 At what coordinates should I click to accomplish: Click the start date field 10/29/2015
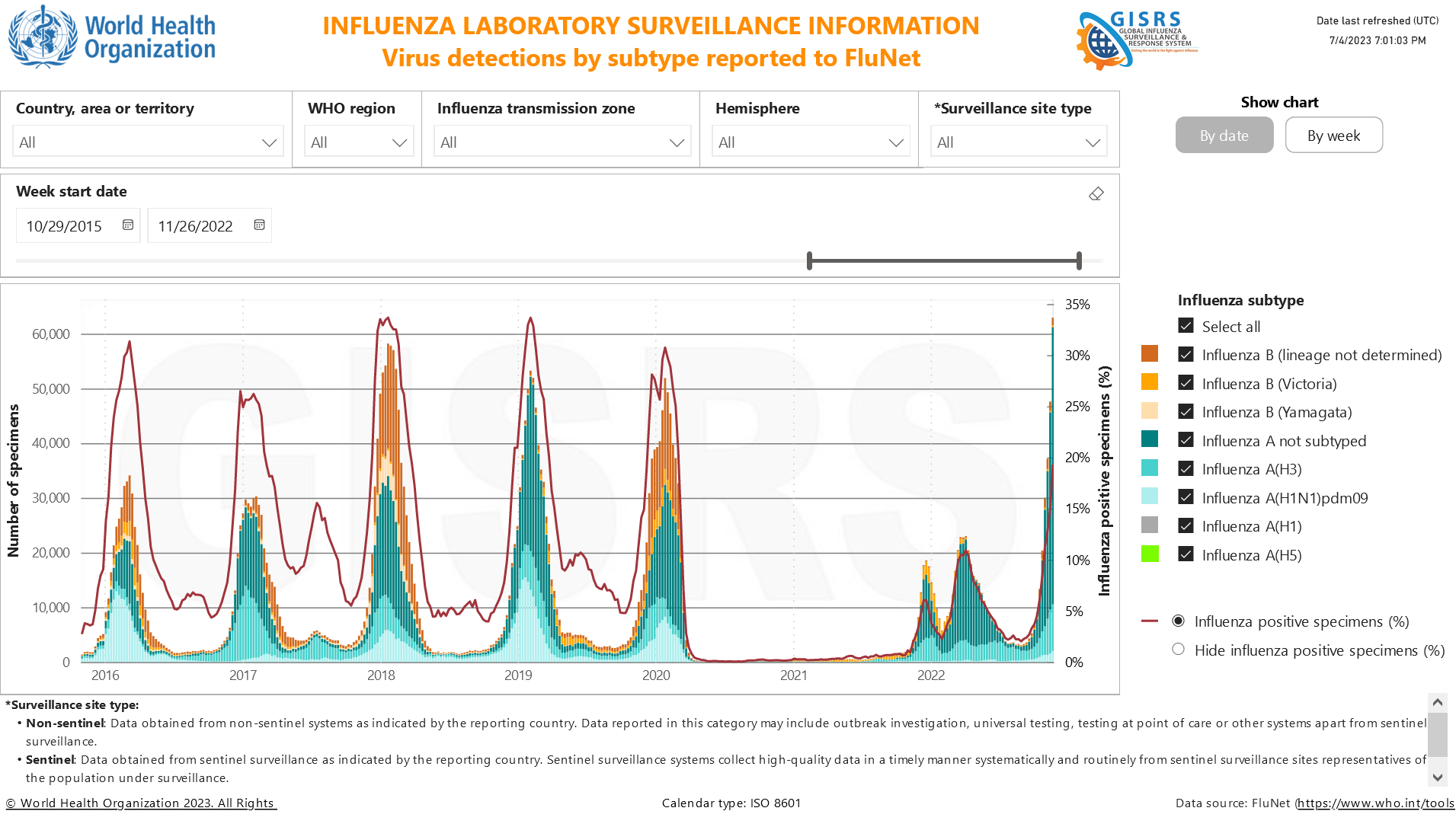tap(78, 225)
